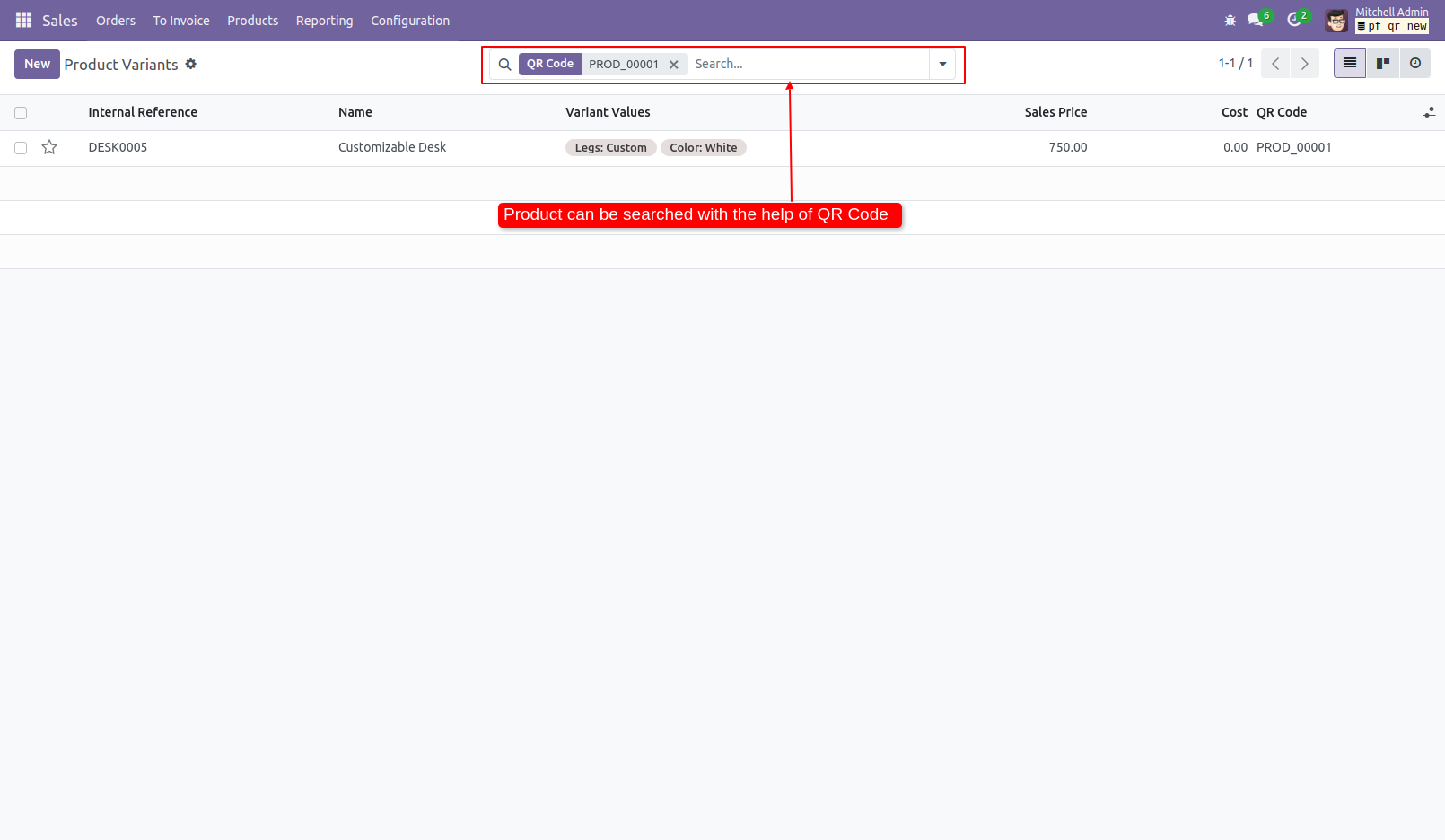Viewport: 1445px width, 840px height.
Task: Open the Reporting menu
Action: (x=324, y=20)
